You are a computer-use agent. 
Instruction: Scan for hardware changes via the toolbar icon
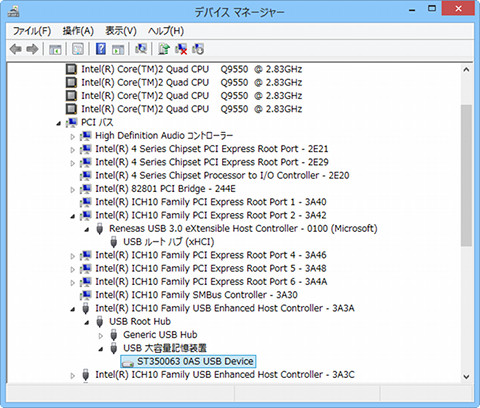point(141,49)
